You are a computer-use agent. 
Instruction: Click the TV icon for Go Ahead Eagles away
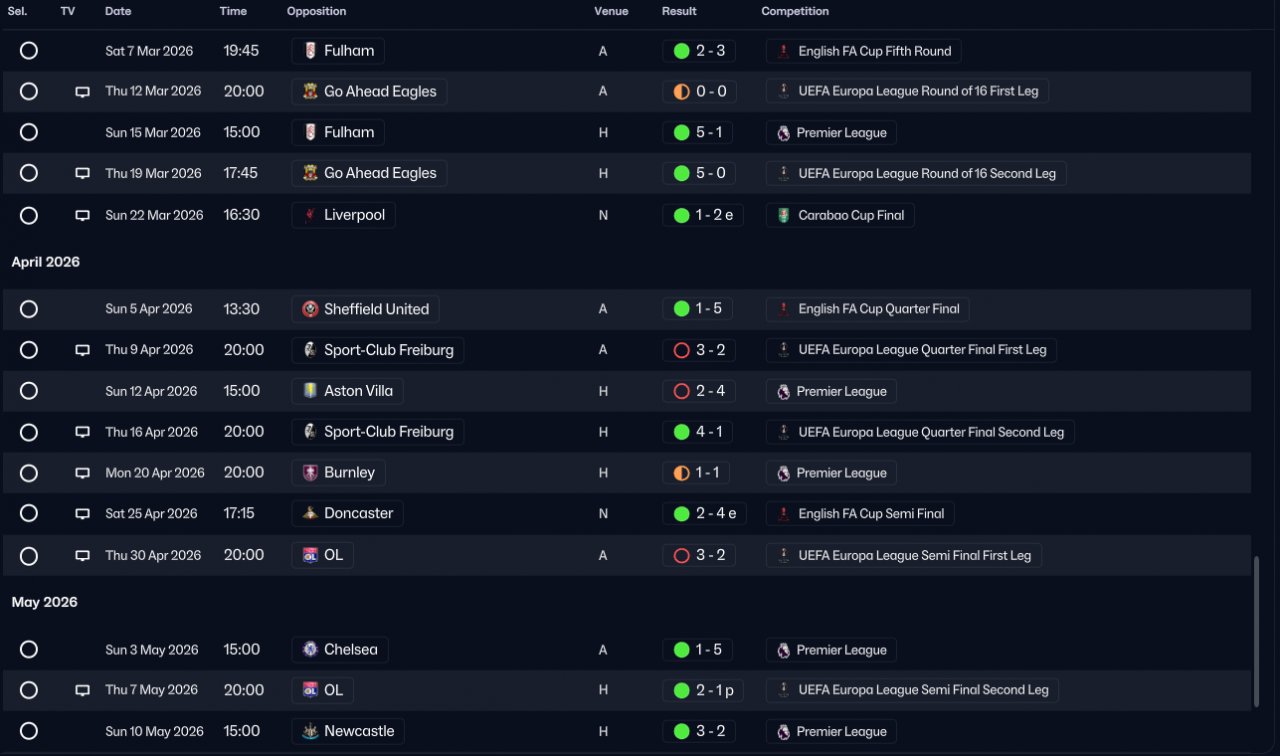82,92
